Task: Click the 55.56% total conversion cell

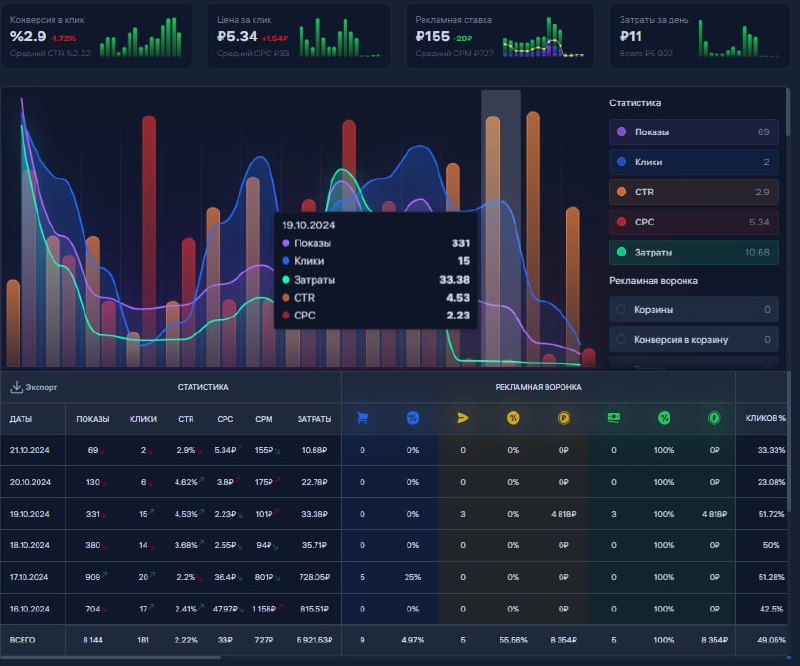Action: point(513,640)
